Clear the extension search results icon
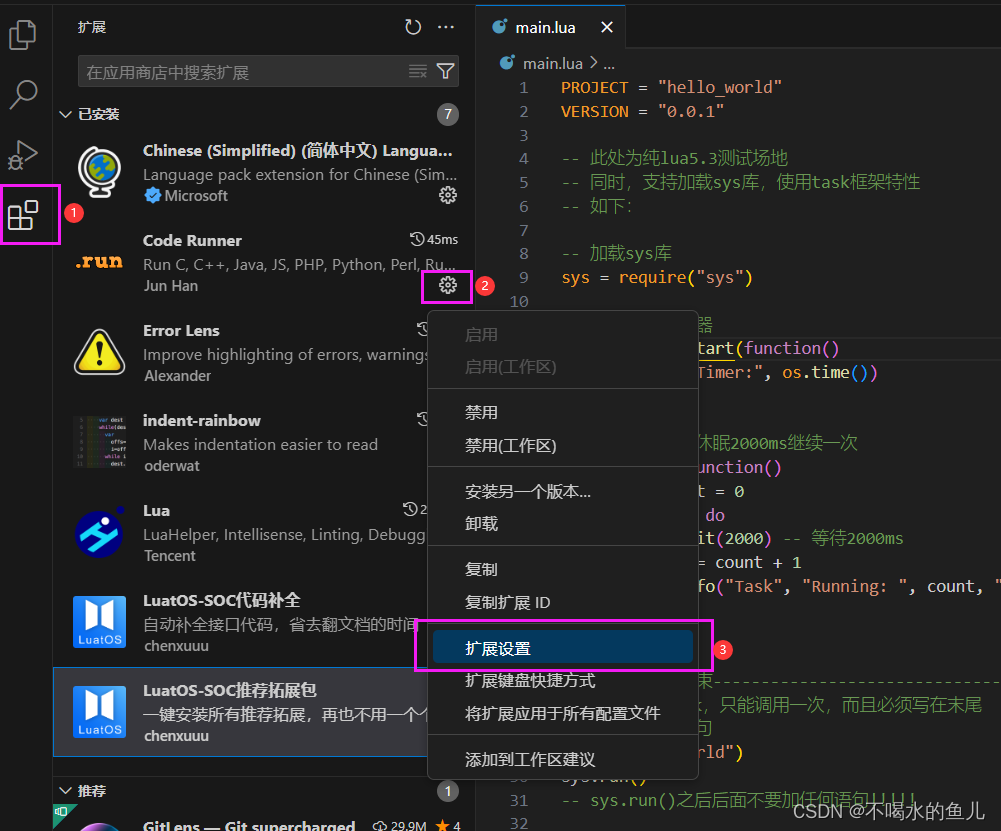The width and height of the screenshot is (1001, 831). (x=418, y=71)
